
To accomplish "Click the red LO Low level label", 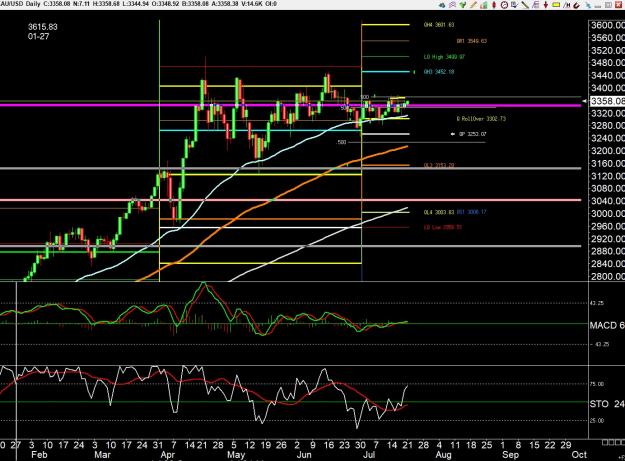I will pos(442,228).
